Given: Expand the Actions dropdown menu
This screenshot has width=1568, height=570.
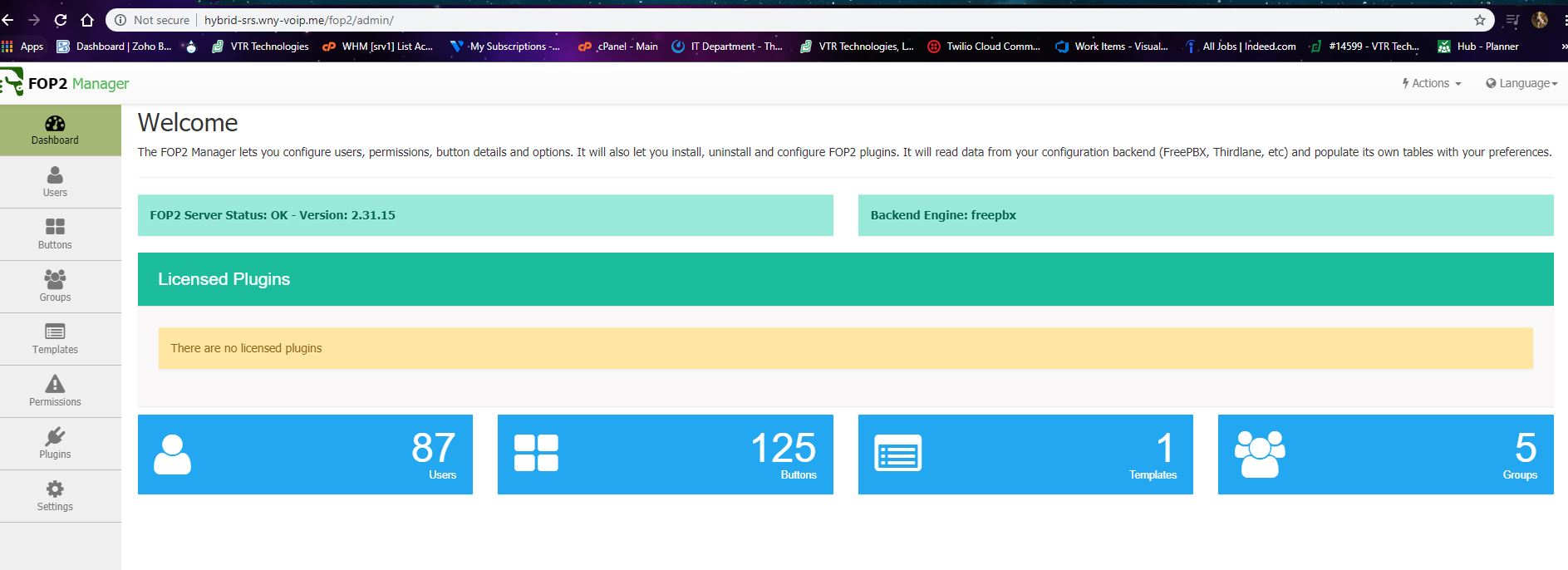Looking at the screenshot, I should pyautogui.click(x=1431, y=83).
